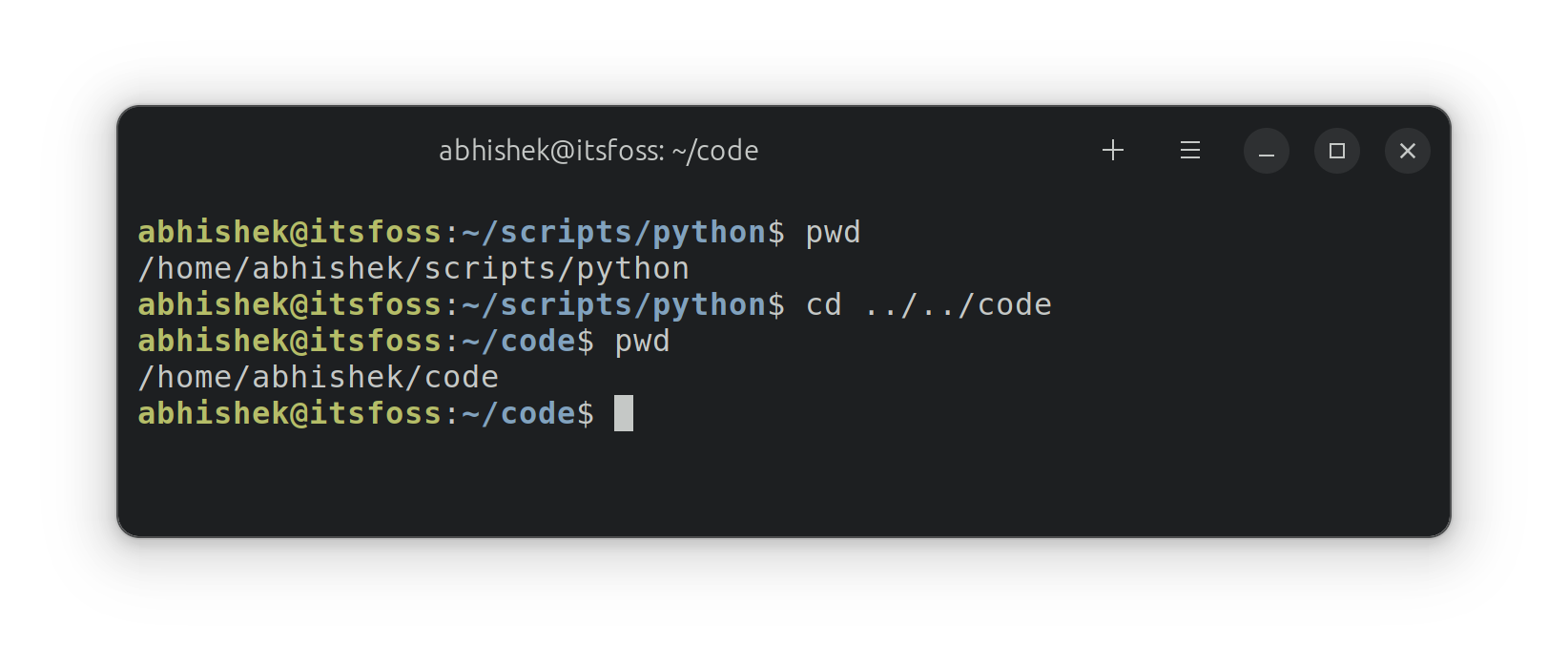Select the word pwd in the first command
The image size is (1568, 666).
pos(832,231)
